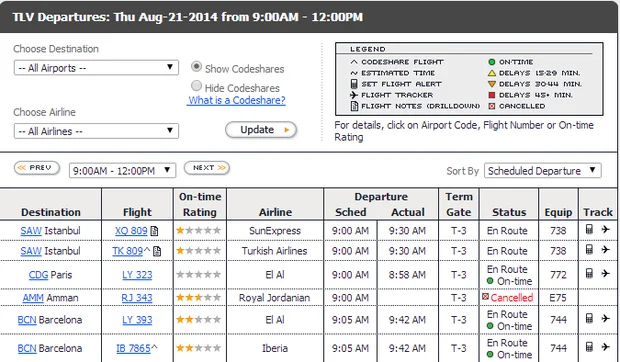The height and width of the screenshot is (362, 620).
Task: Track SunExpress XQ 809 with plane icon
Action: coord(605,229)
